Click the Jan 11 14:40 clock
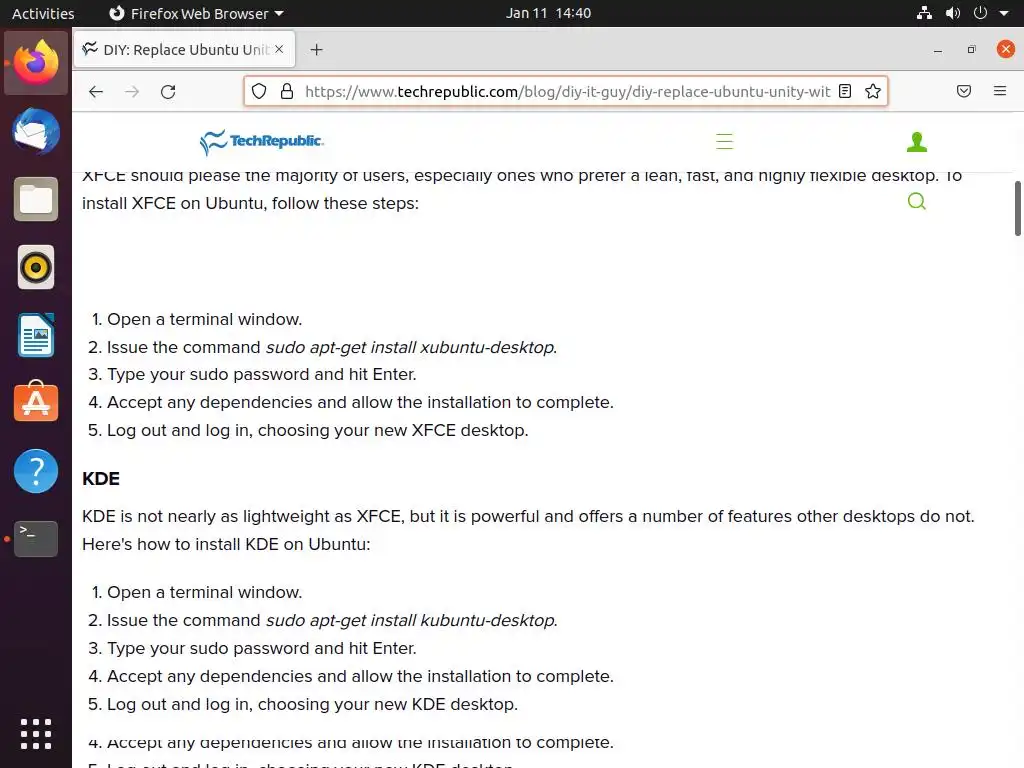 [x=548, y=13]
